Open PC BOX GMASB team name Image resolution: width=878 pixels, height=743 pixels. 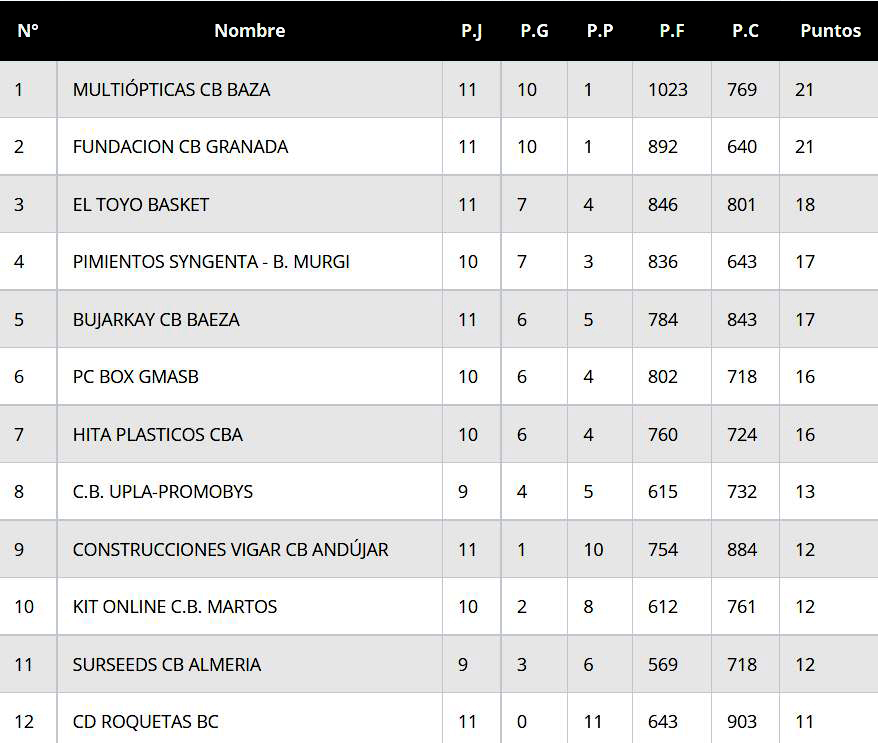tap(136, 377)
